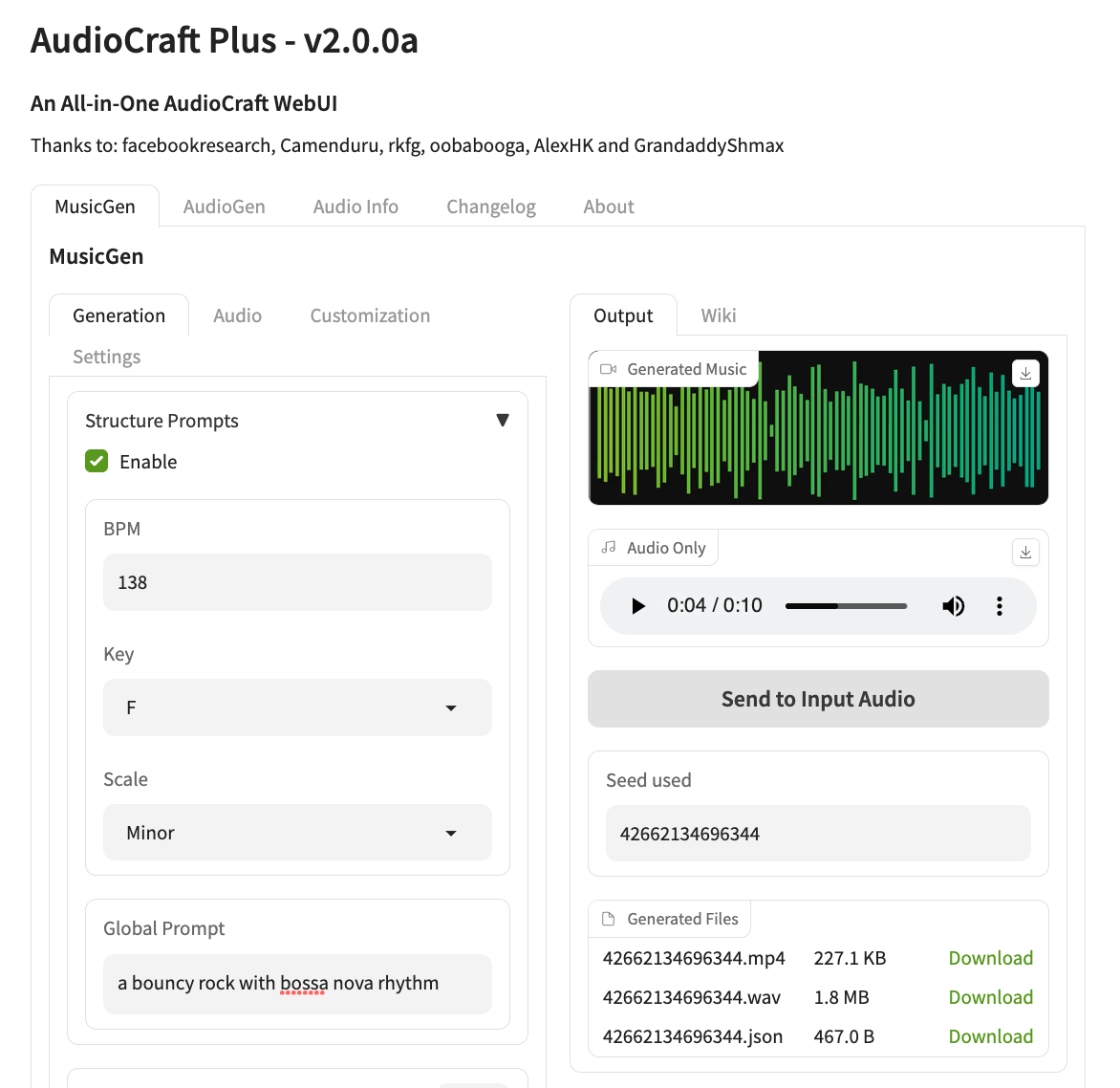Click the Generated Files document icon
The image size is (1120, 1088).
point(609,919)
